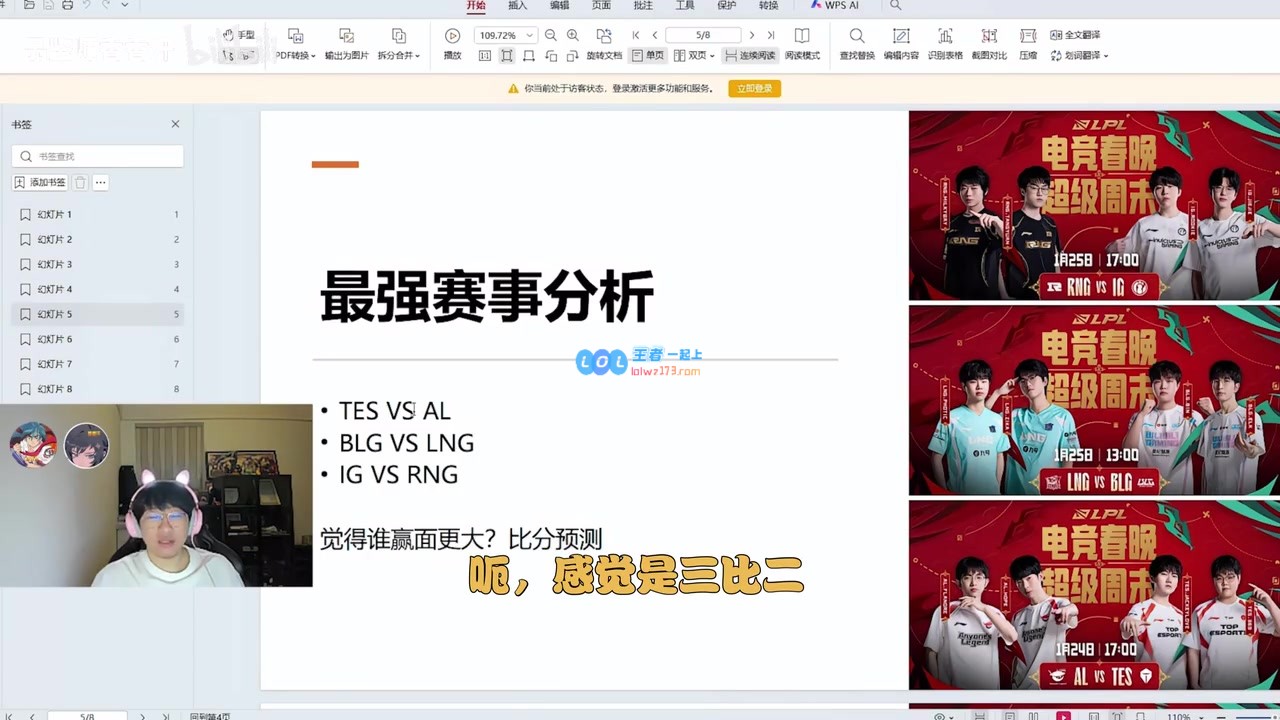Click the 书签查找 bookmark search field
The width and height of the screenshot is (1280, 720).
[x=98, y=156]
